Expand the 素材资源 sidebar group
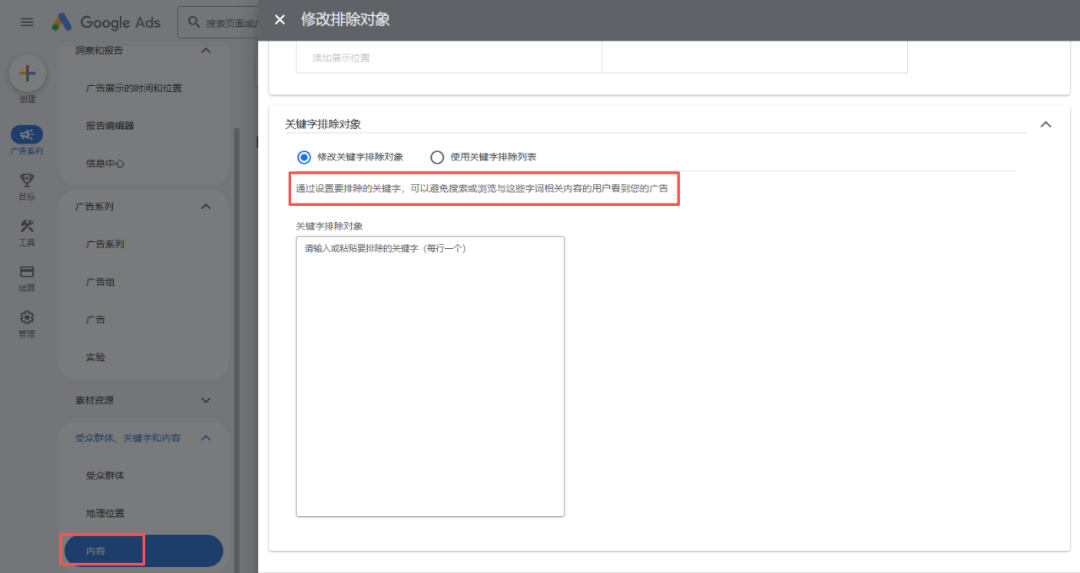The width and height of the screenshot is (1080, 573). click(206, 400)
